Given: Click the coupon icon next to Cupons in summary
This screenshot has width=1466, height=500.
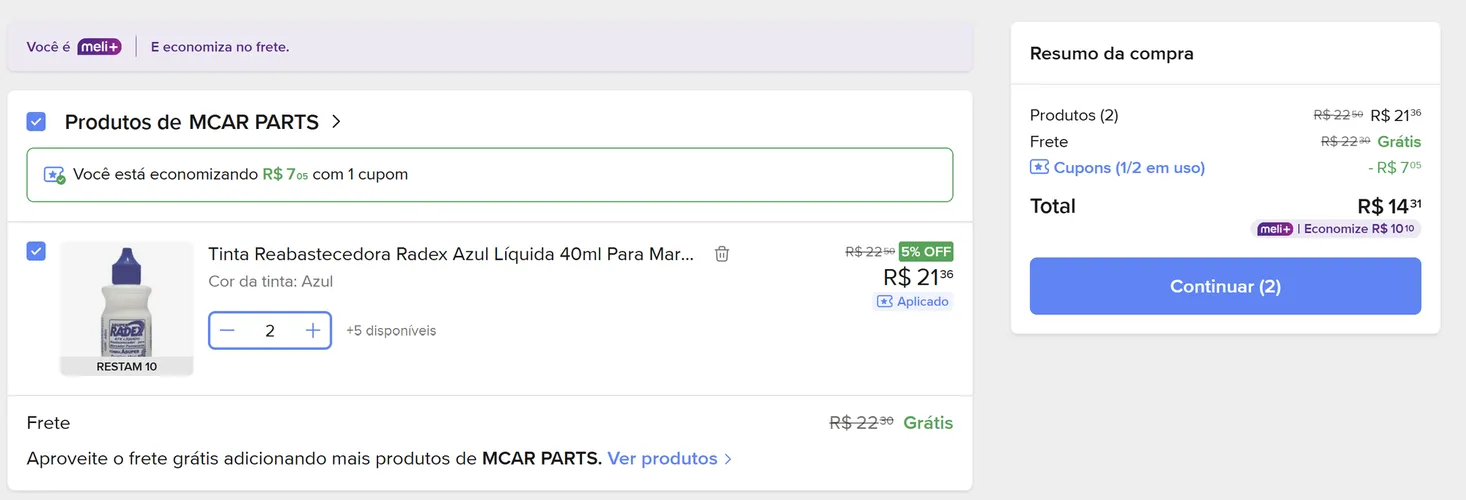Looking at the screenshot, I should pos(1040,168).
